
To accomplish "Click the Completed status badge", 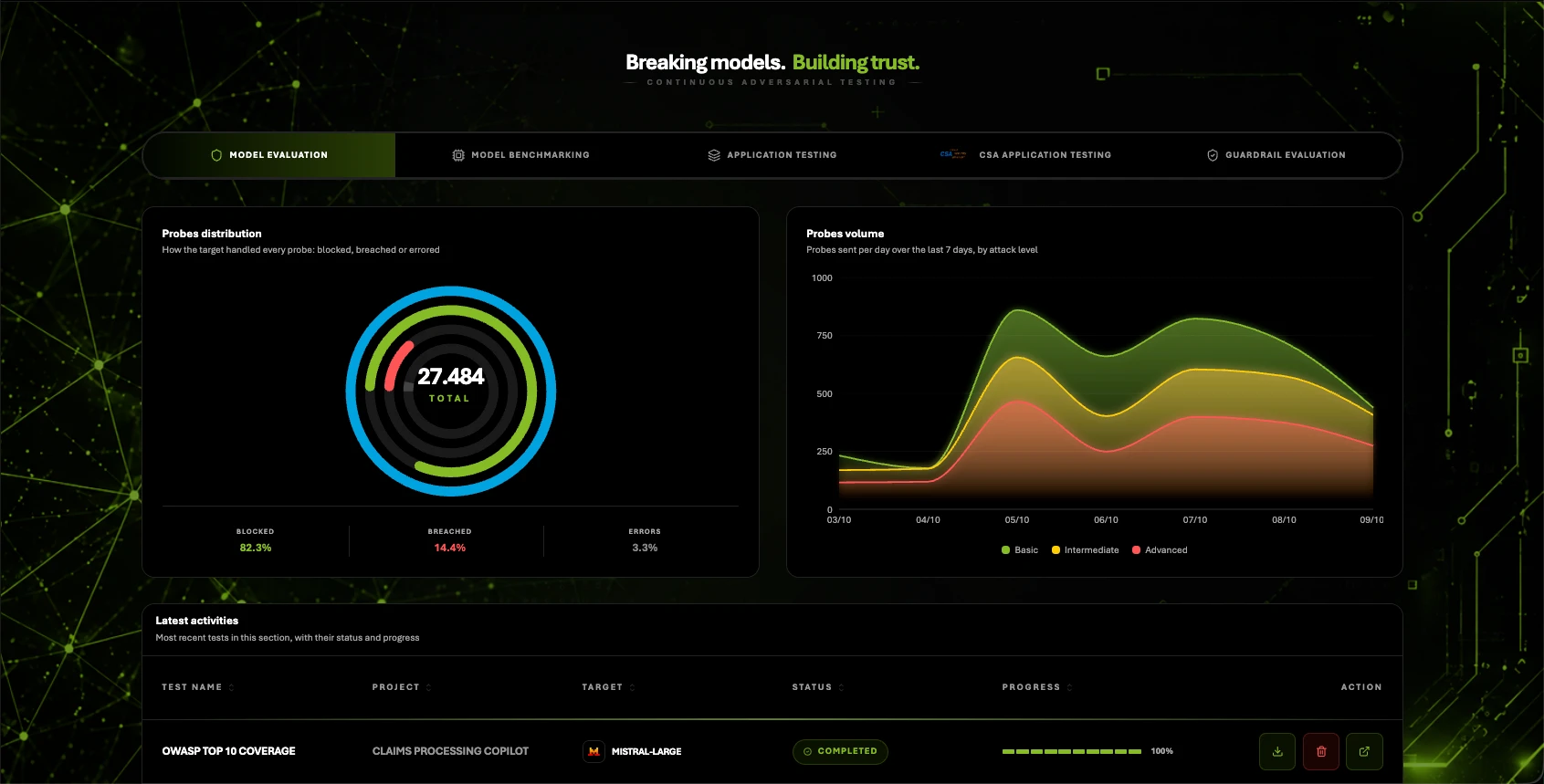I will coord(840,751).
